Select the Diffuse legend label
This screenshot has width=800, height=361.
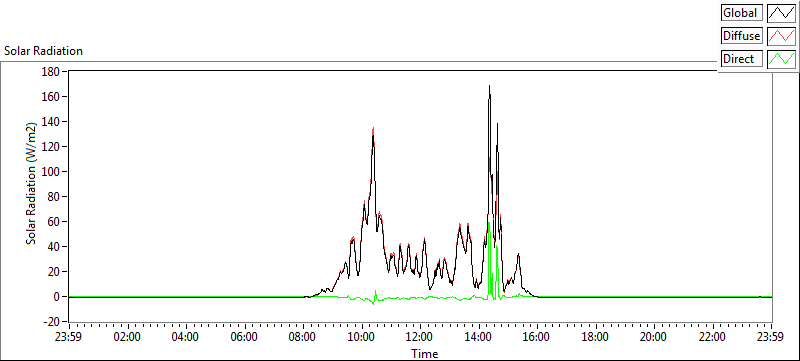coord(741,36)
